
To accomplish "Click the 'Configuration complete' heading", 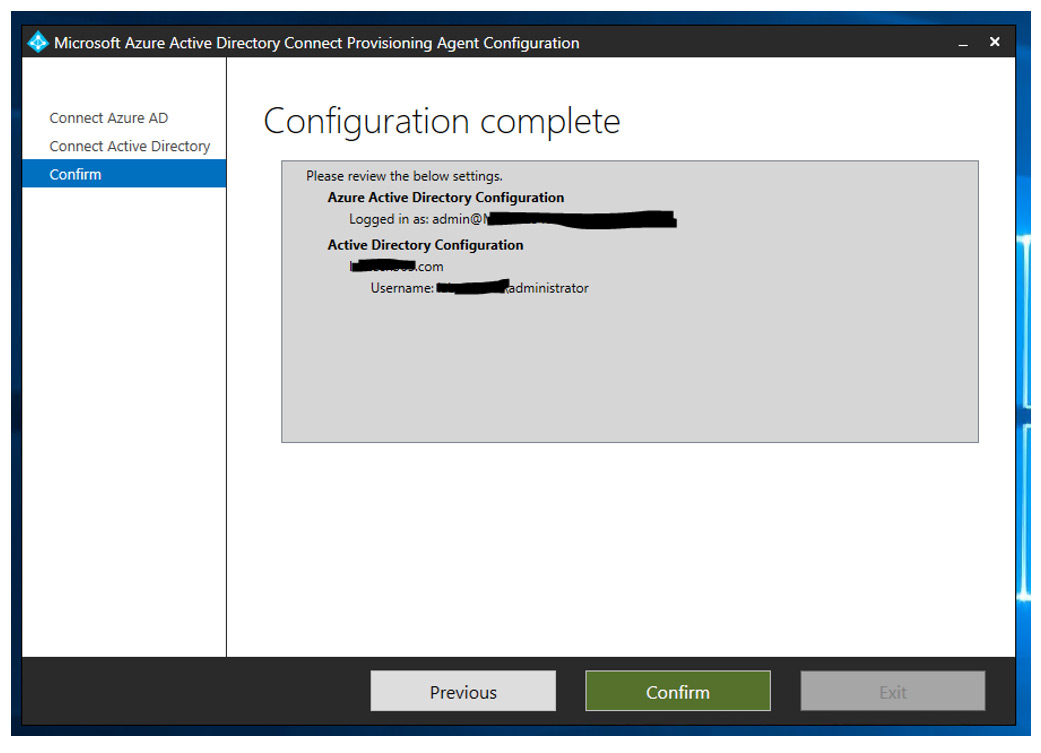I will [441, 122].
